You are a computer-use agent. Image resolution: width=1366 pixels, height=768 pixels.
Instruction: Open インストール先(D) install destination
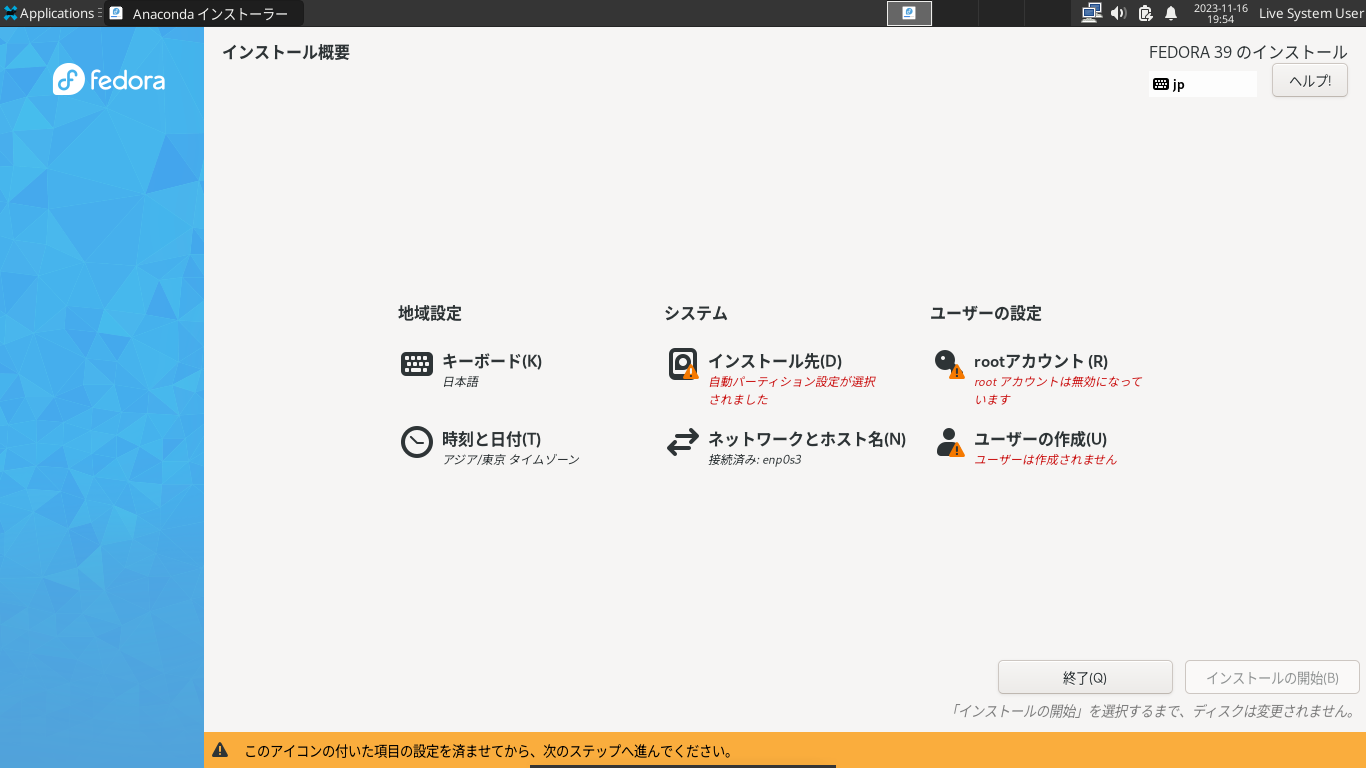[x=772, y=378]
